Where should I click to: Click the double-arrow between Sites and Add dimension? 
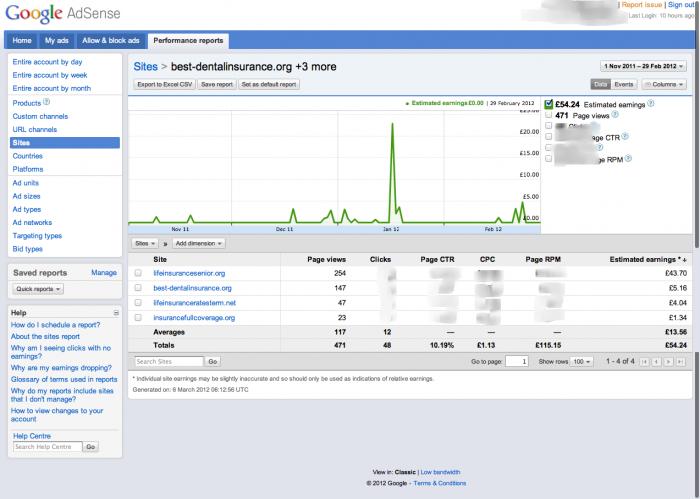166,244
